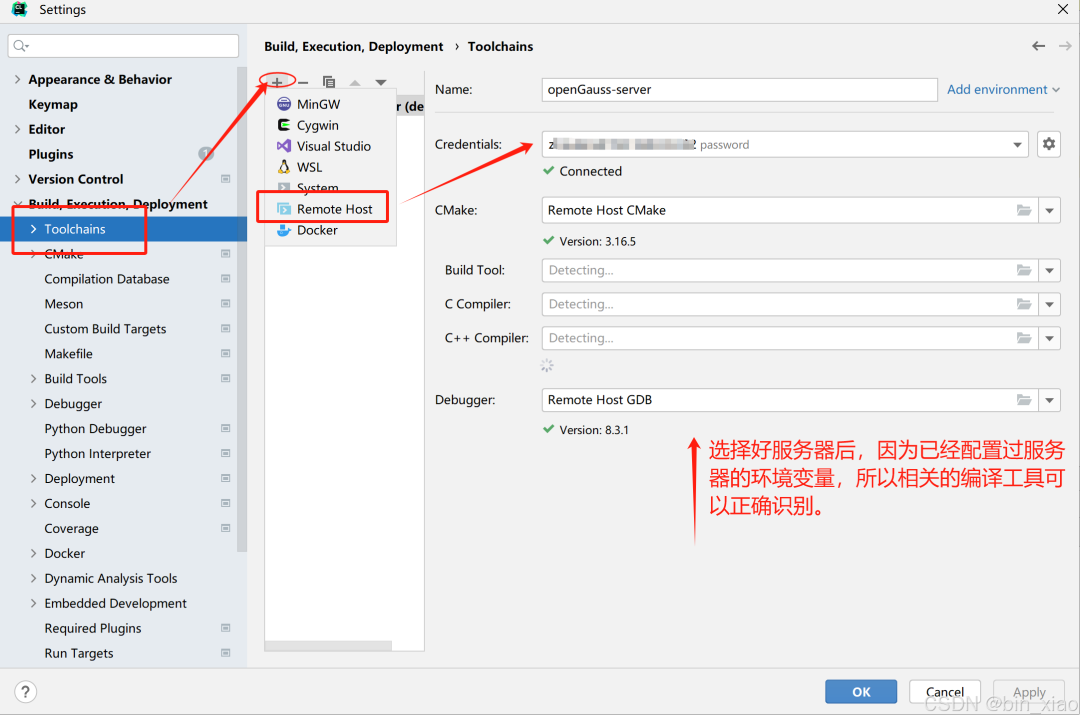Move toolchain down in list

380,83
